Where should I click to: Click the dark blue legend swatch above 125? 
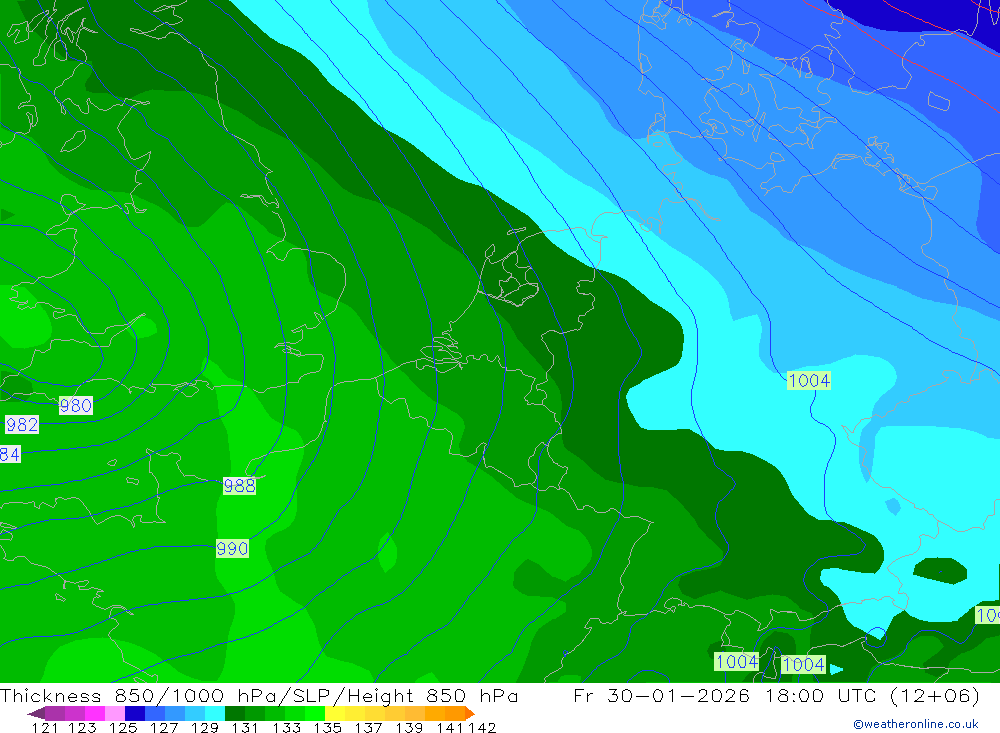coord(135,713)
